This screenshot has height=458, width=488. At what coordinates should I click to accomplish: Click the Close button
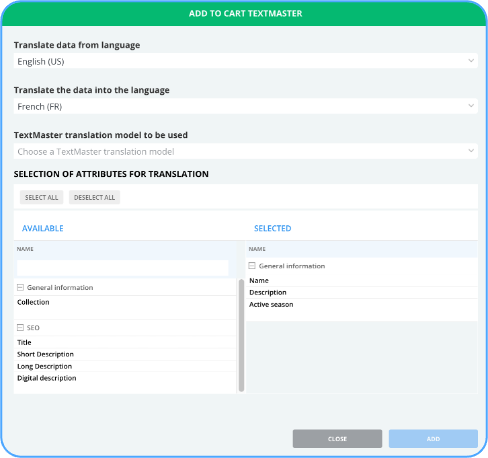pyautogui.click(x=337, y=439)
